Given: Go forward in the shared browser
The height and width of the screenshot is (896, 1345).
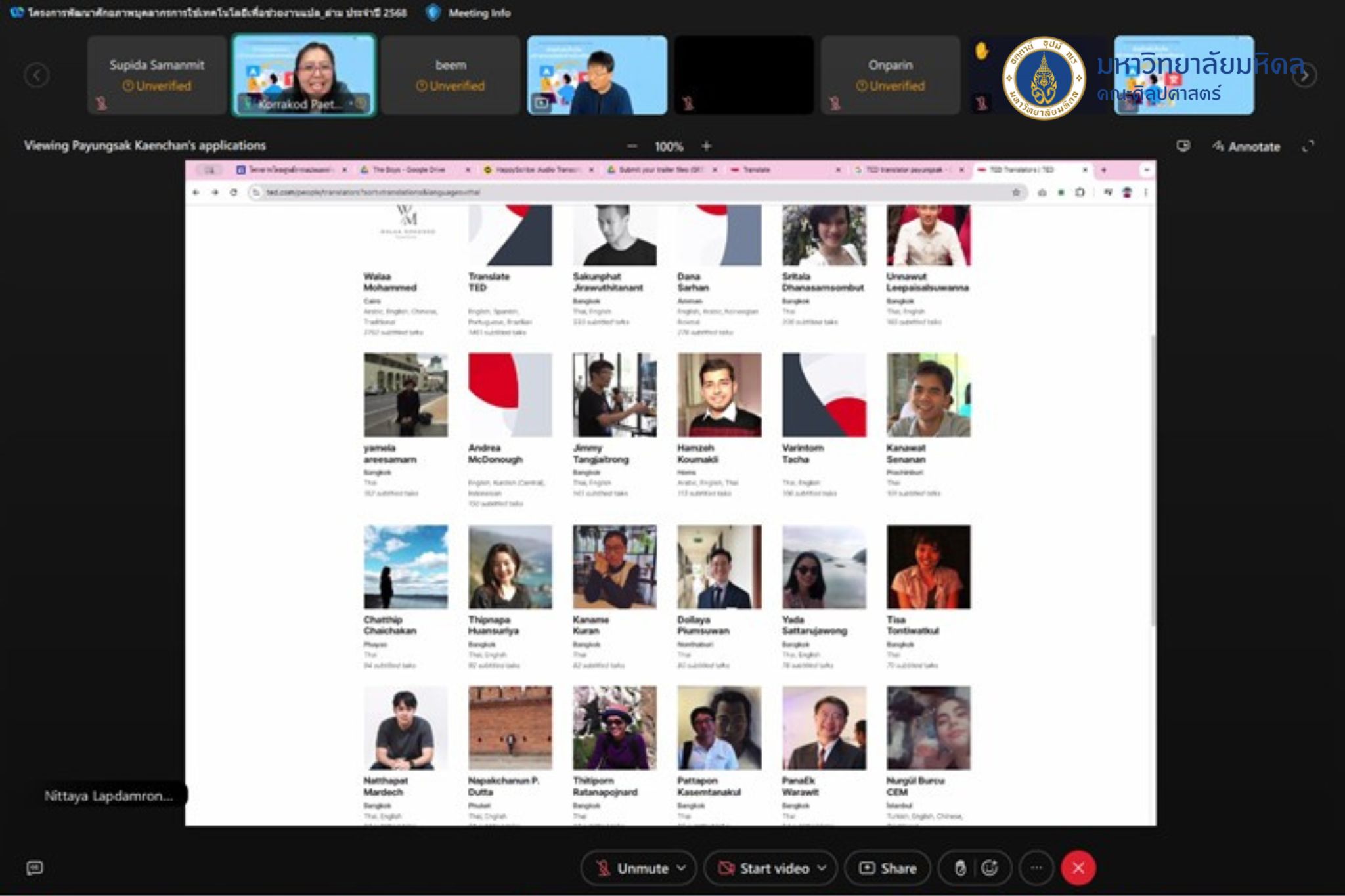Looking at the screenshot, I should pyautogui.click(x=215, y=192).
